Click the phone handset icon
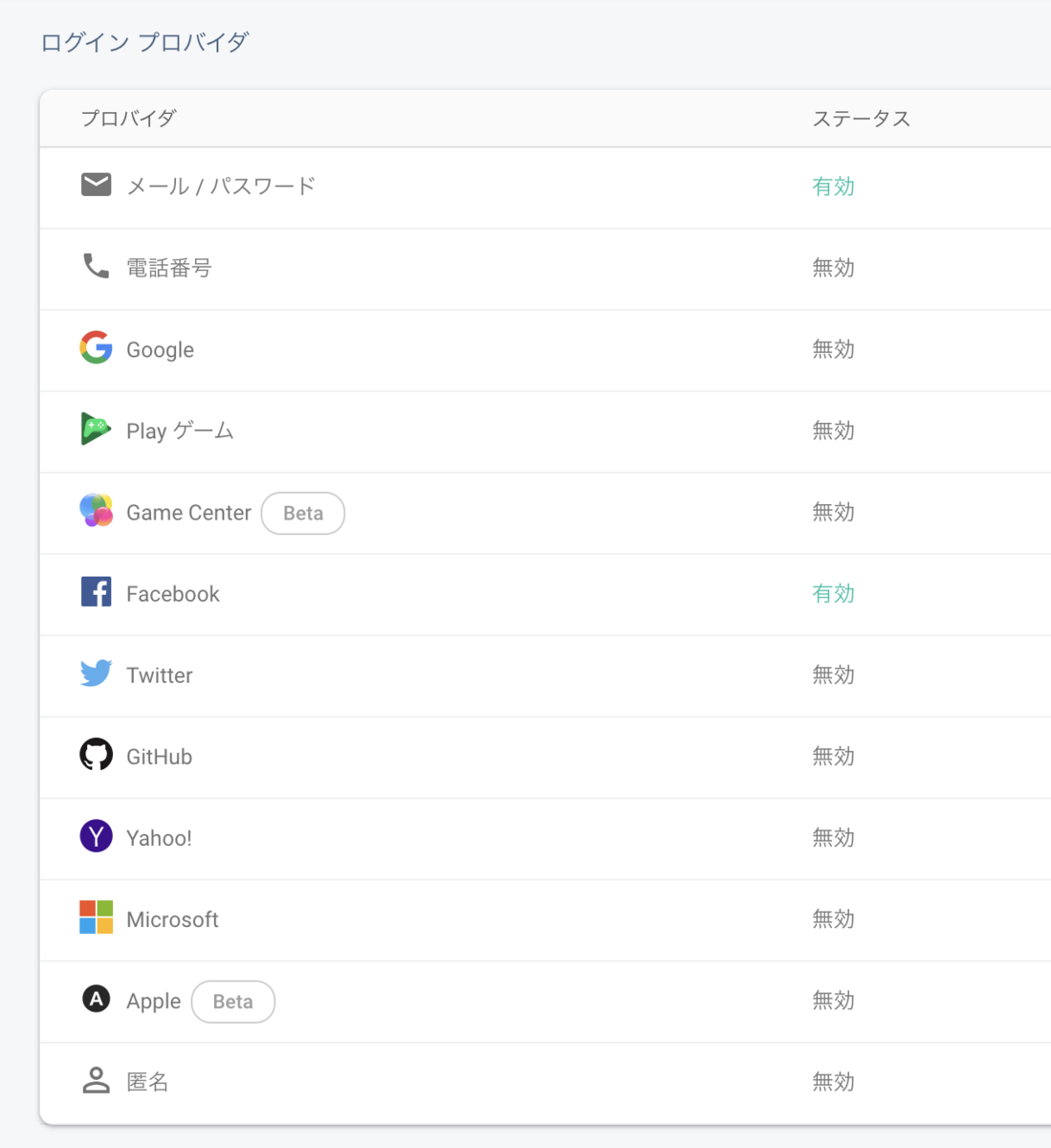Image resolution: width=1051 pixels, height=1148 pixels. coord(96,266)
